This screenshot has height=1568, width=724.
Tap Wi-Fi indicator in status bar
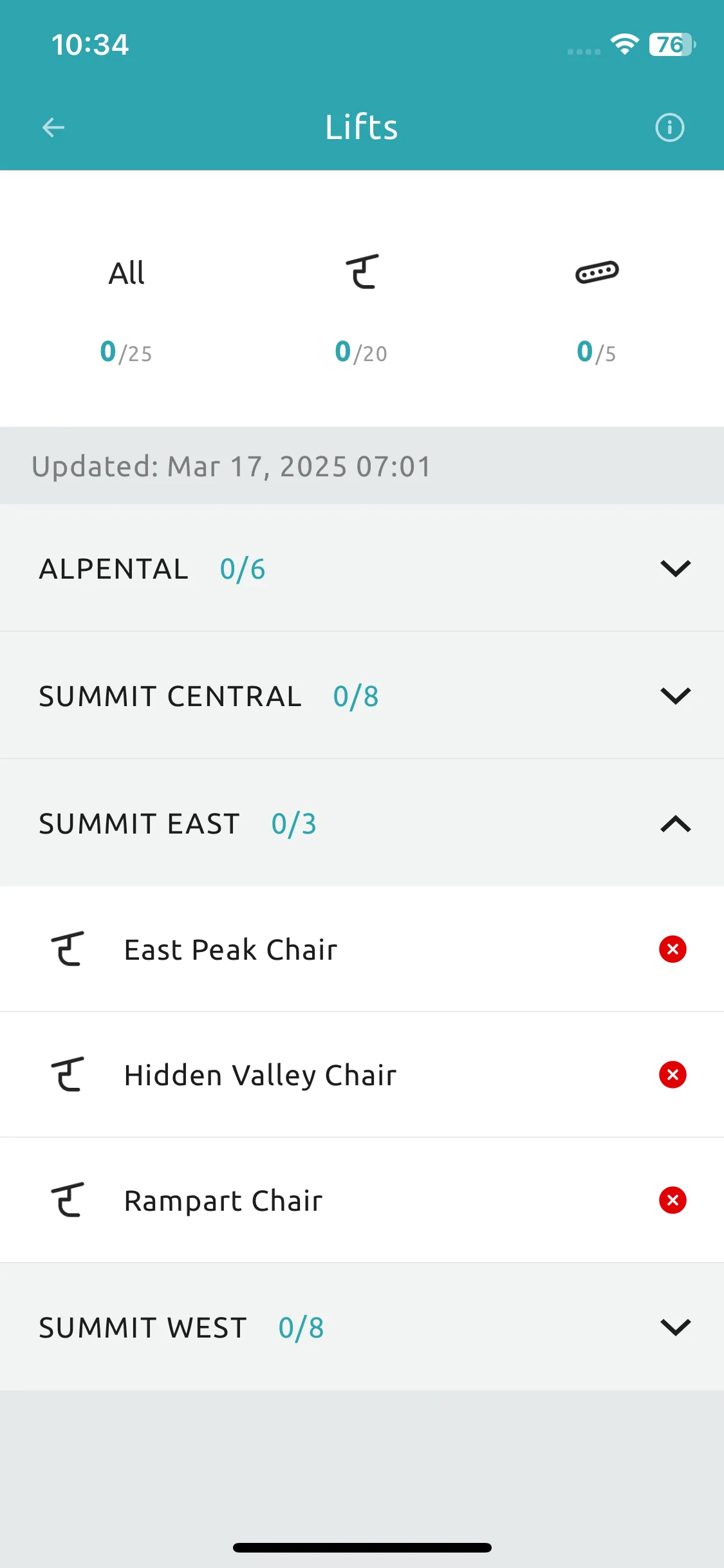(x=624, y=44)
